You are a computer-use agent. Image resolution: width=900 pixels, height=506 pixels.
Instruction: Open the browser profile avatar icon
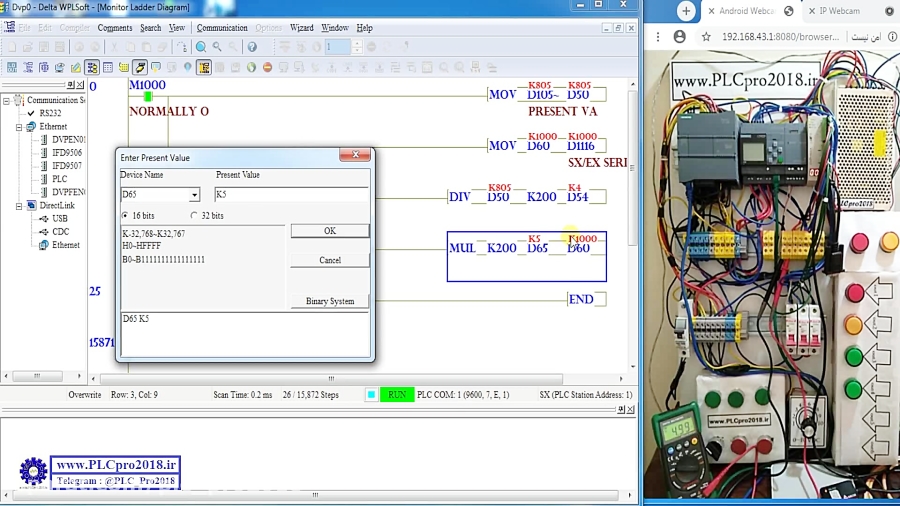coord(680,37)
